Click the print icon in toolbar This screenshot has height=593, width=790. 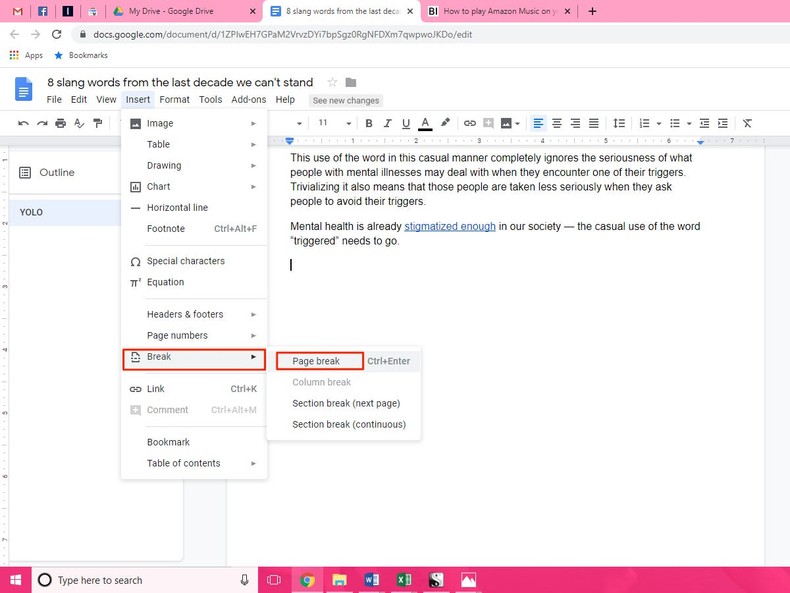(x=61, y=123)
